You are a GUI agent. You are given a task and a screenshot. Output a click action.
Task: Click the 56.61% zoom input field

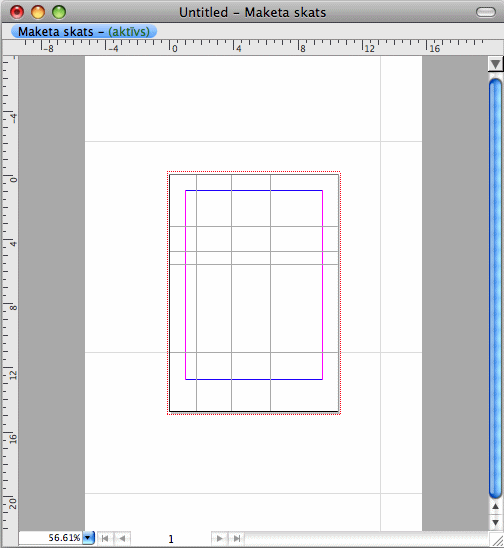[51, 538]
